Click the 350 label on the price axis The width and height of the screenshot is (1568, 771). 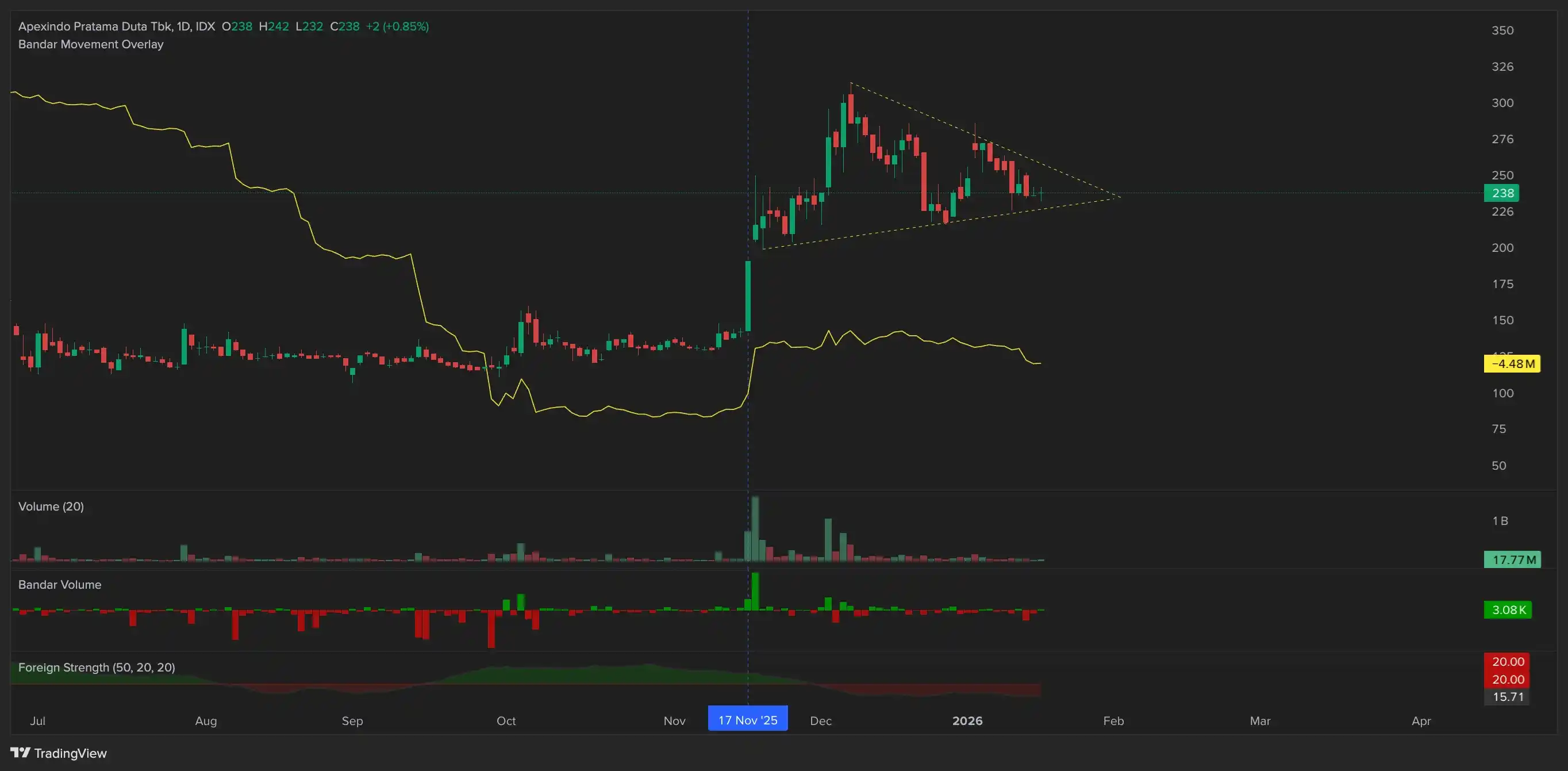(1502, 30)
